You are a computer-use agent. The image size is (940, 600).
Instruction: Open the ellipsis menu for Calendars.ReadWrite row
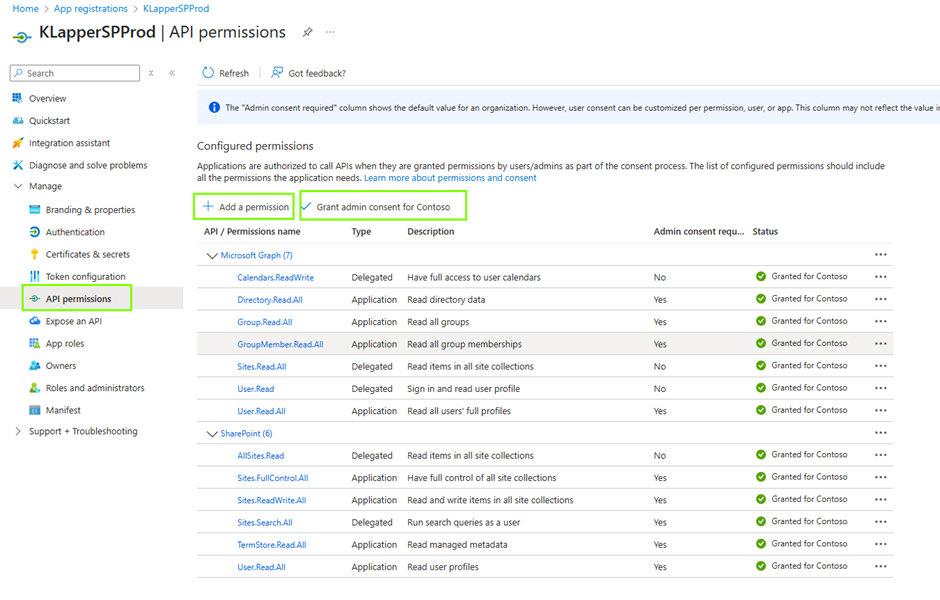tap(880, 277)
